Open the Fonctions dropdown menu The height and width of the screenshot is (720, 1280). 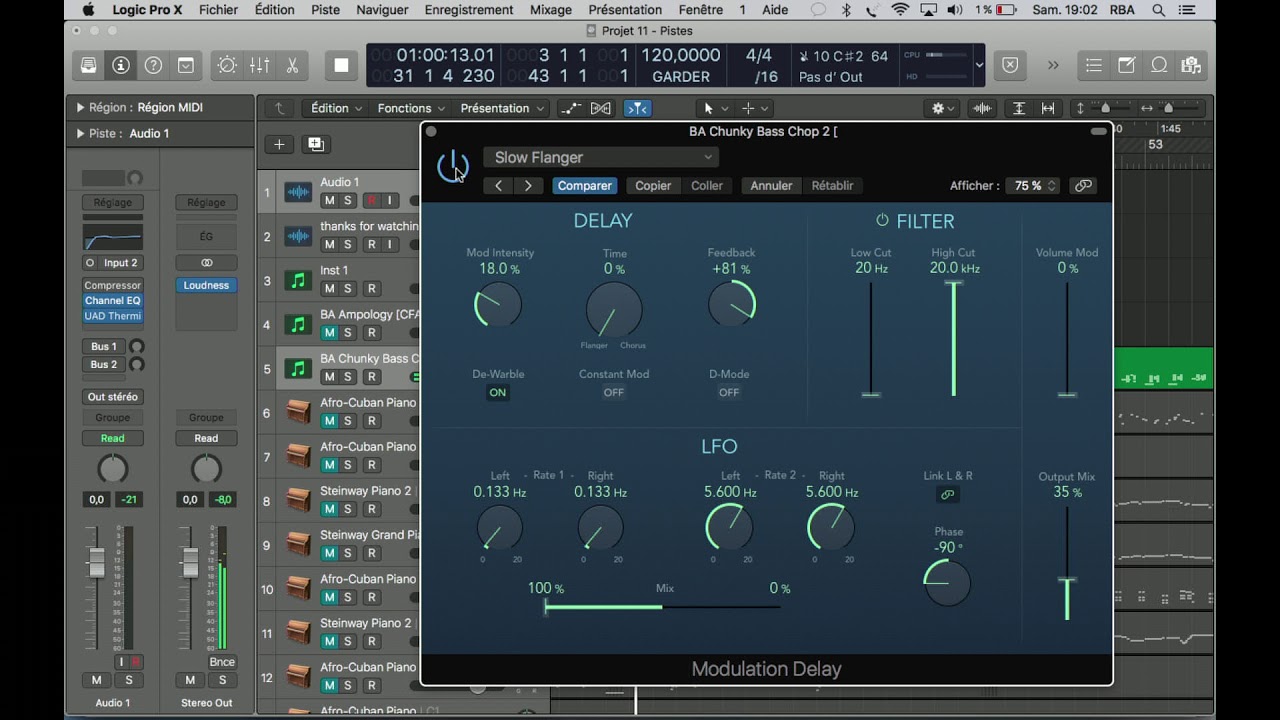411,108
